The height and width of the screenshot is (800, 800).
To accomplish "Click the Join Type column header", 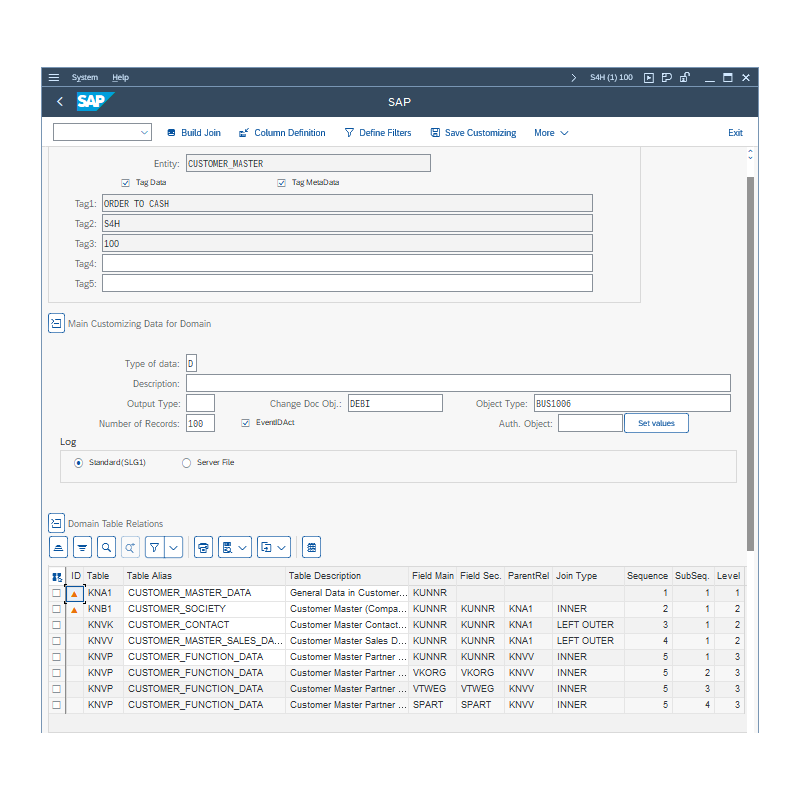I will 588,576.
